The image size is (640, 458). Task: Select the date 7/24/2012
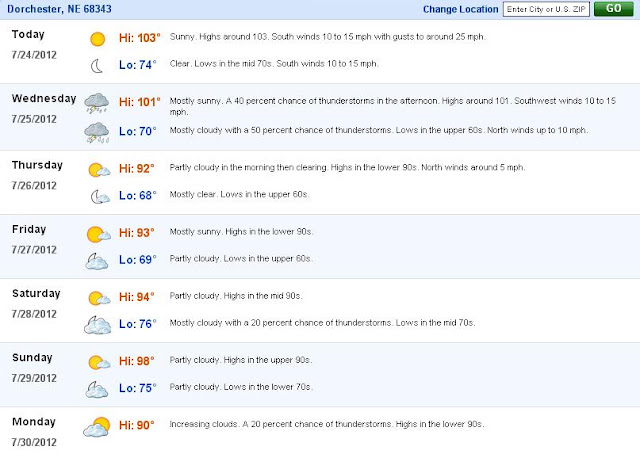pyautogui.click(x=34, y=55)
